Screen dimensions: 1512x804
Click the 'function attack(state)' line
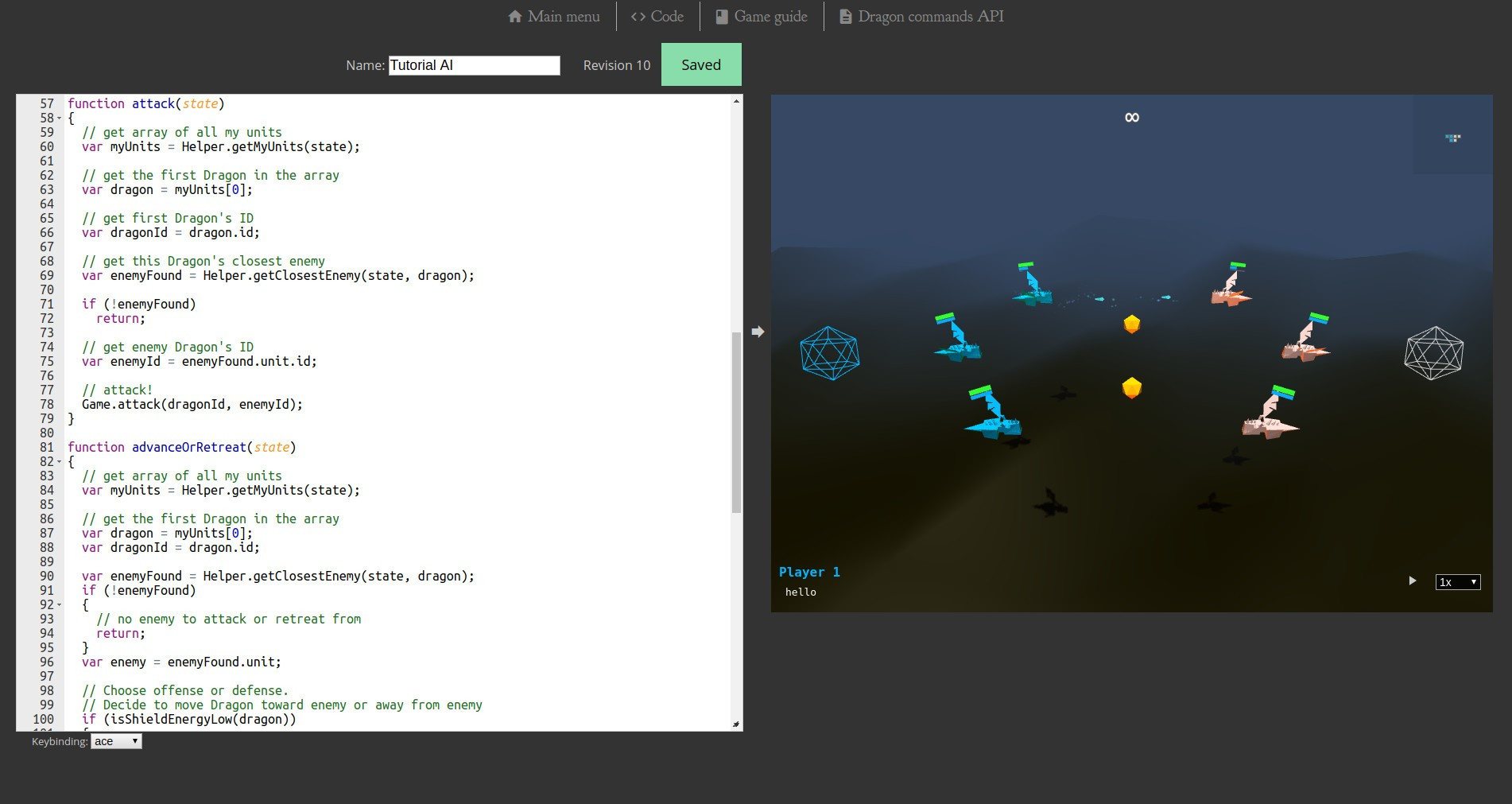[x=146, y=103]
